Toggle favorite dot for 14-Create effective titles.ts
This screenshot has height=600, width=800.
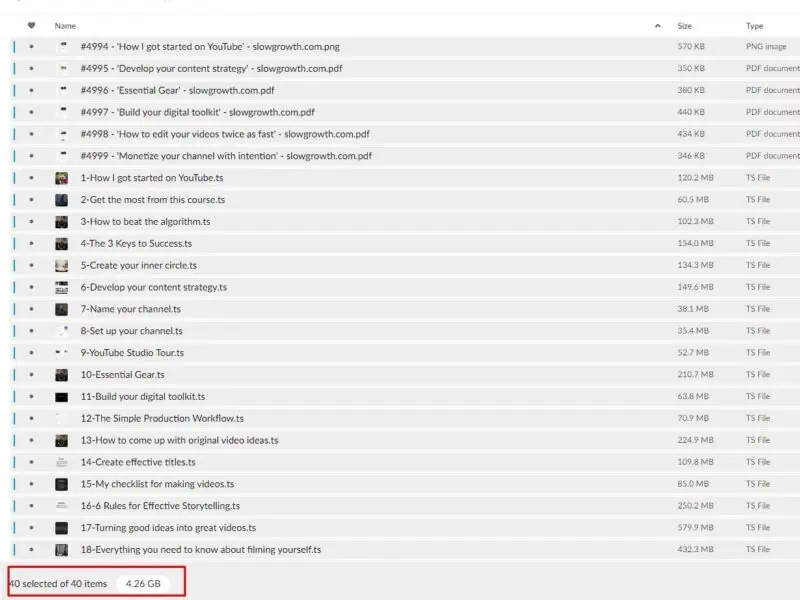click(32, 462)
